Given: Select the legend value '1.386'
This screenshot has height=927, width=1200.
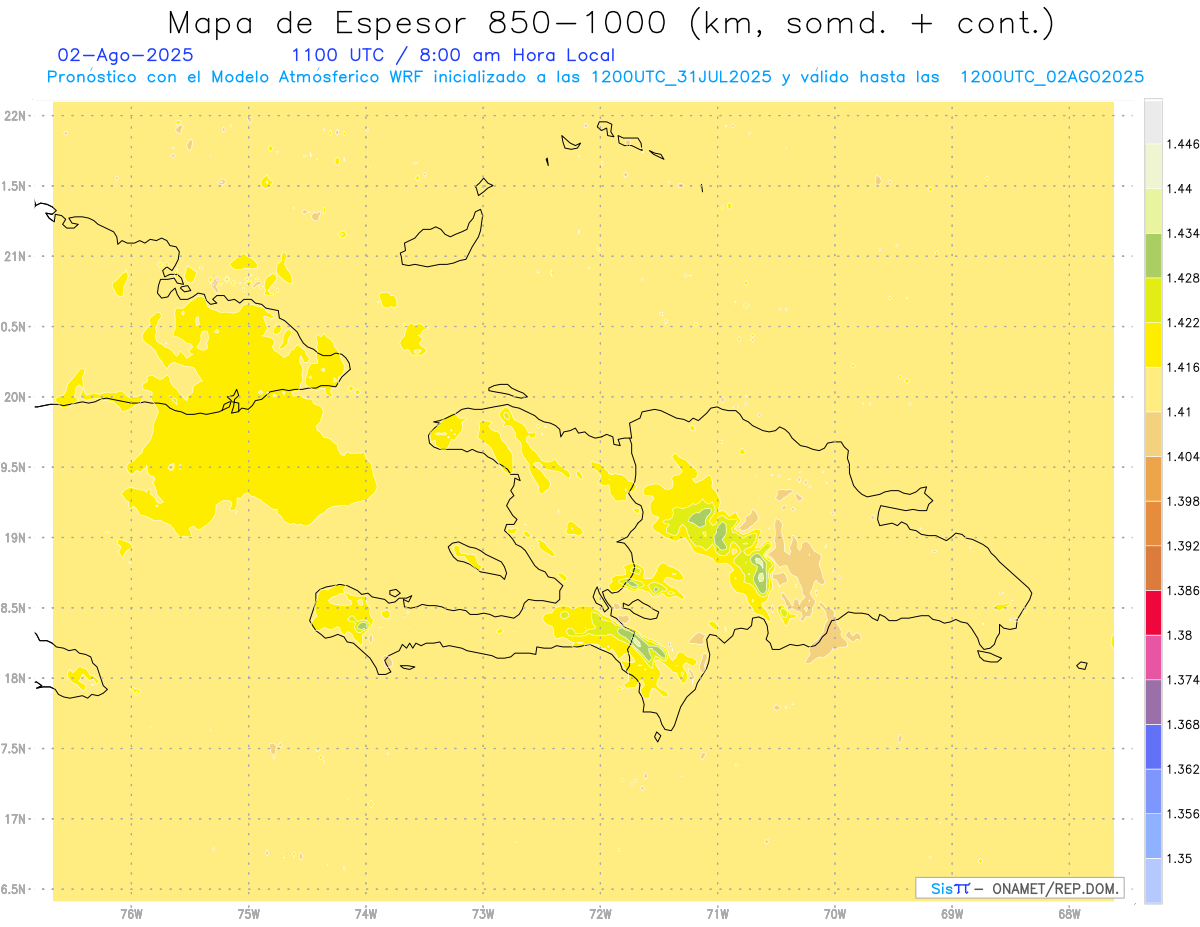Looking at the screenshot, I should click(x=1182, y=591).
